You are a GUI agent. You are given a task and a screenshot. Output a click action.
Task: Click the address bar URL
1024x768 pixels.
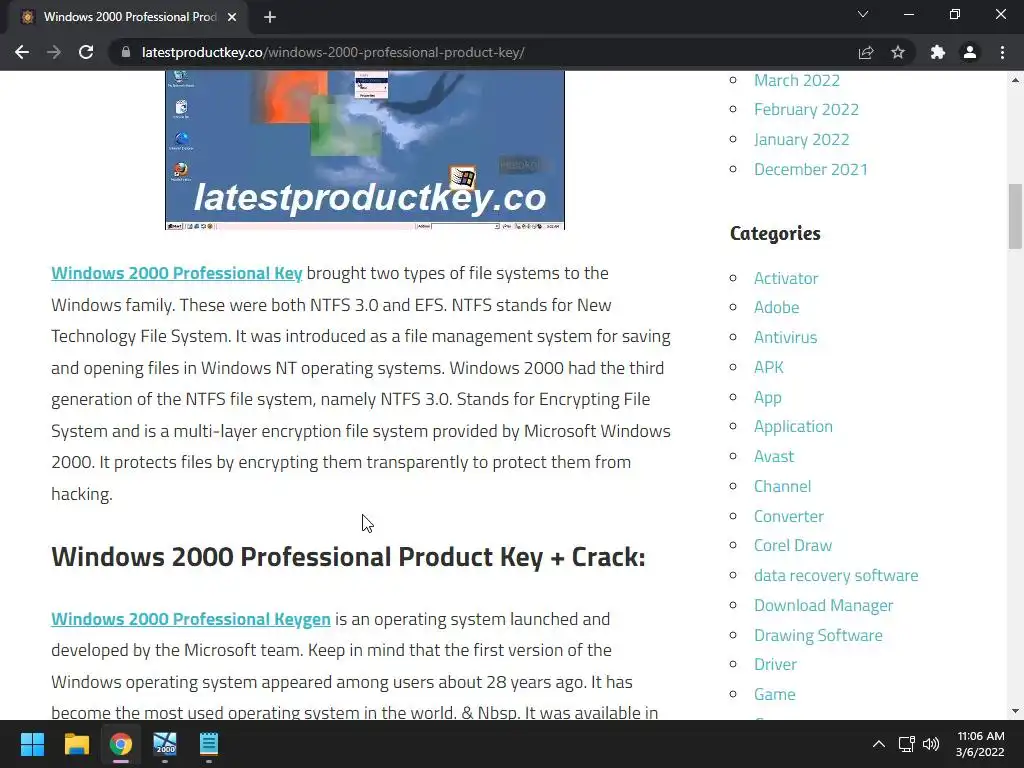pyautogui.click(x=333, y=52)
